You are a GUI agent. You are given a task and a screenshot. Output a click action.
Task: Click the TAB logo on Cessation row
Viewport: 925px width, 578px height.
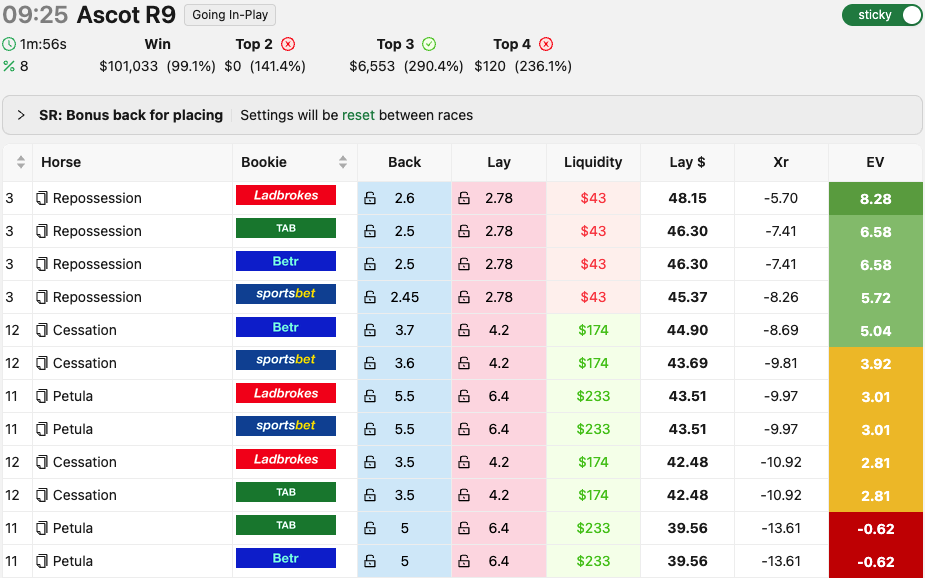[x=285, y=493]
